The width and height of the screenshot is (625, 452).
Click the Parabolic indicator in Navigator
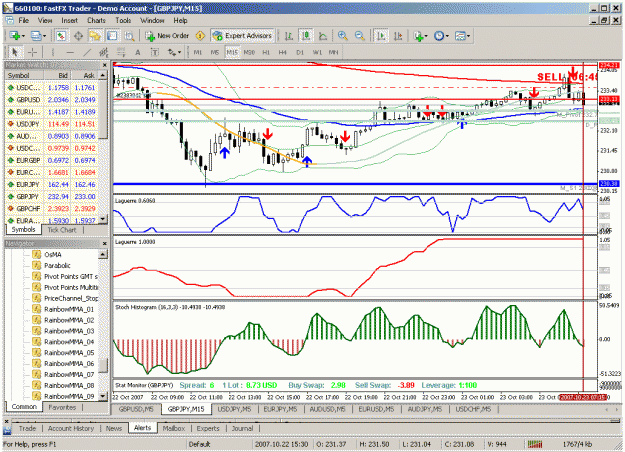coord(57,265)
